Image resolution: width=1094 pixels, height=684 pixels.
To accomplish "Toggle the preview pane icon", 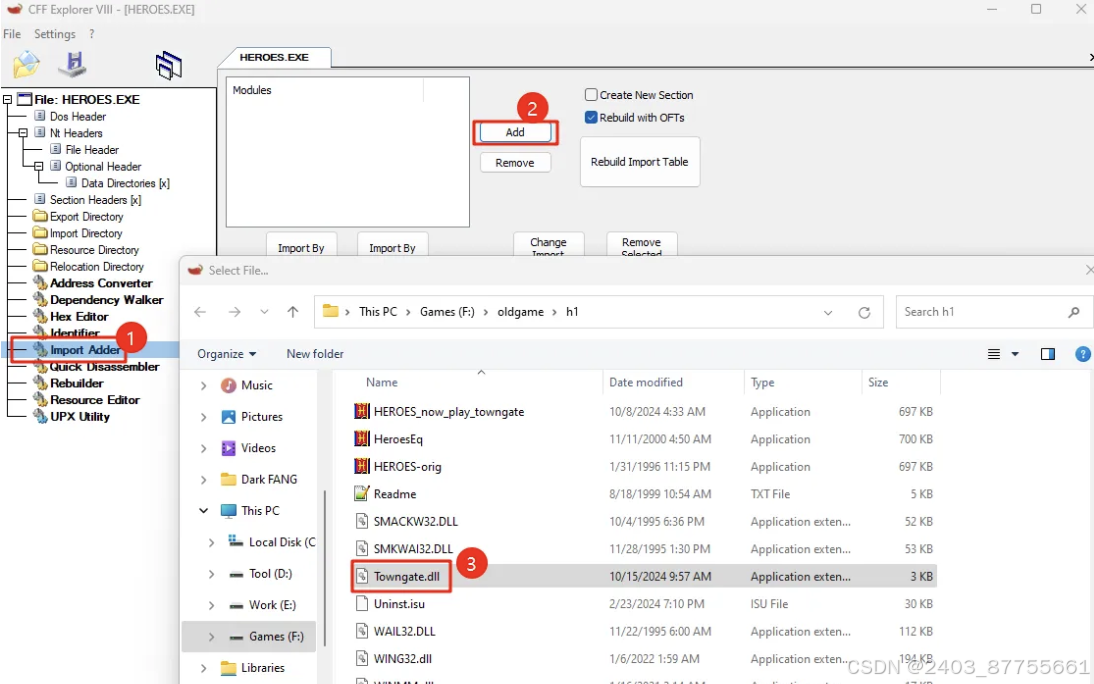I will pyautogui.click(x=1047, y=354).
